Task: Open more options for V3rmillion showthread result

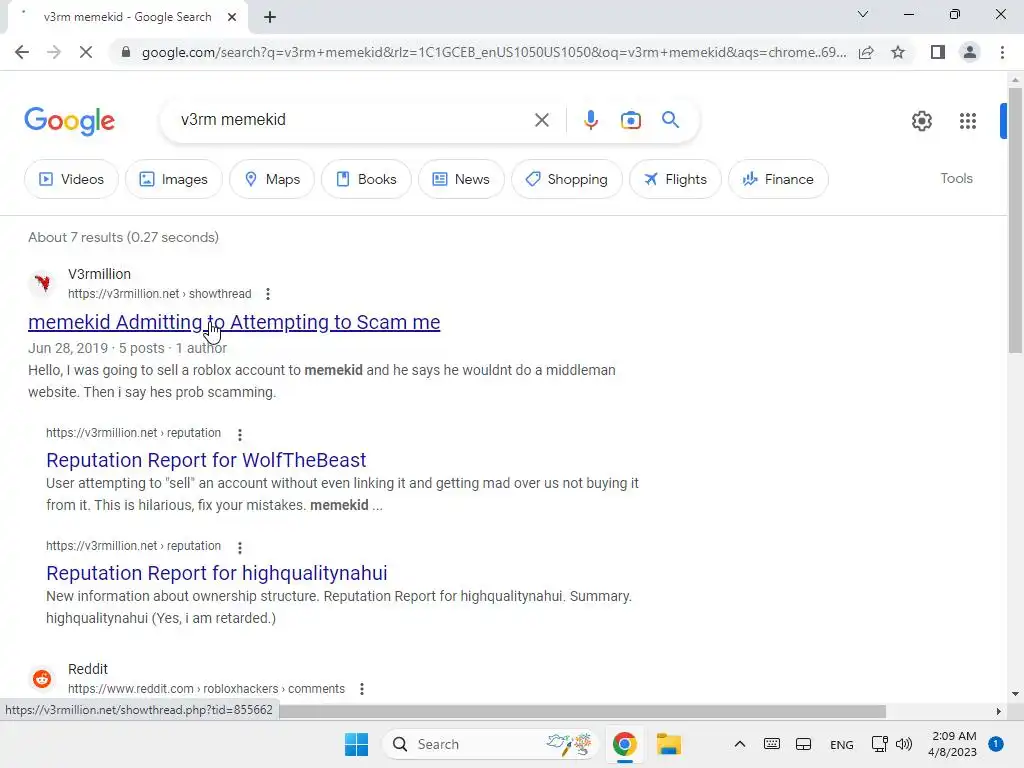Action: [268, 294]
